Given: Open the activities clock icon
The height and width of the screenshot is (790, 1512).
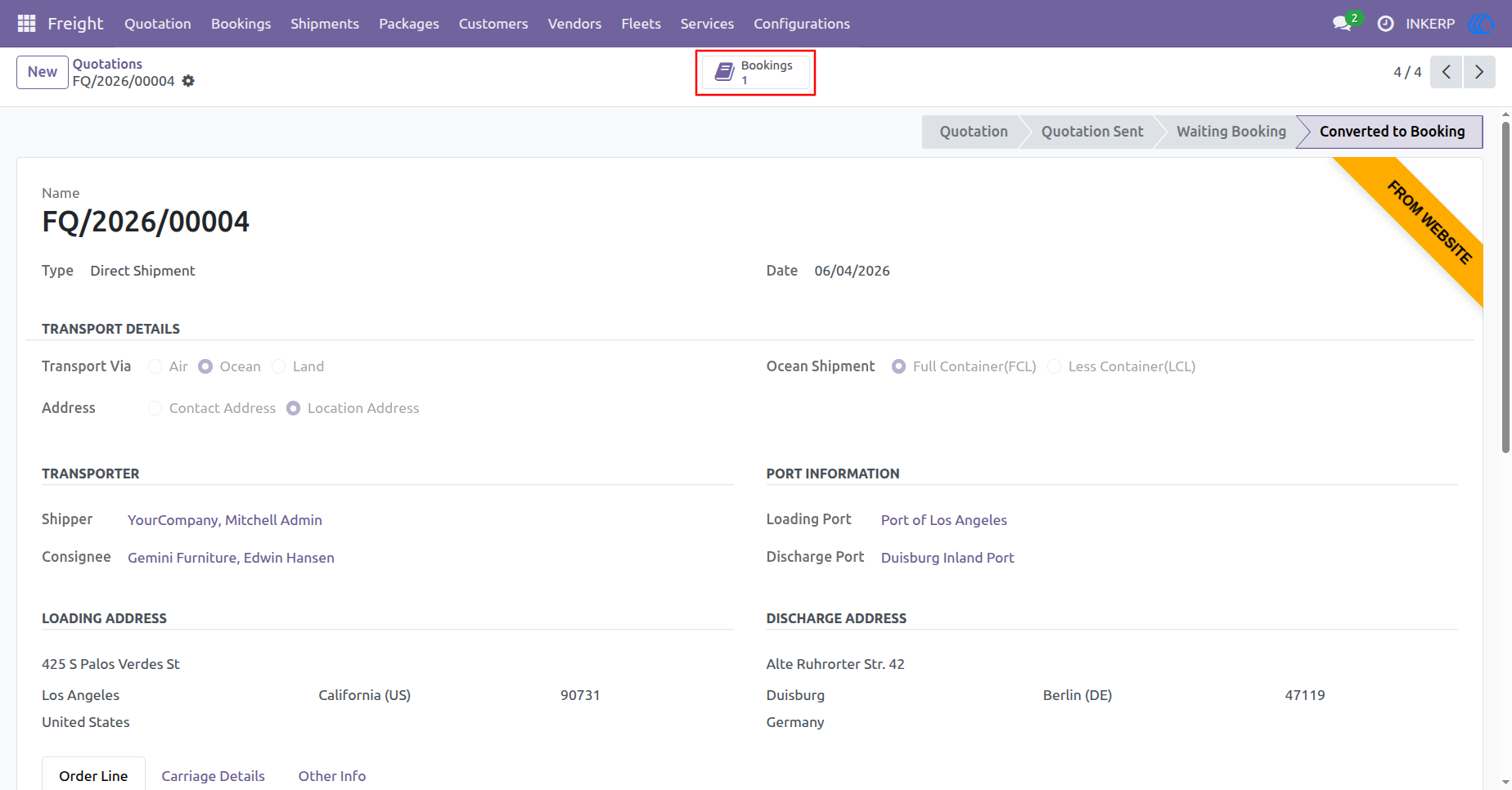Looking at the screenshot, I should (1385, 24).
